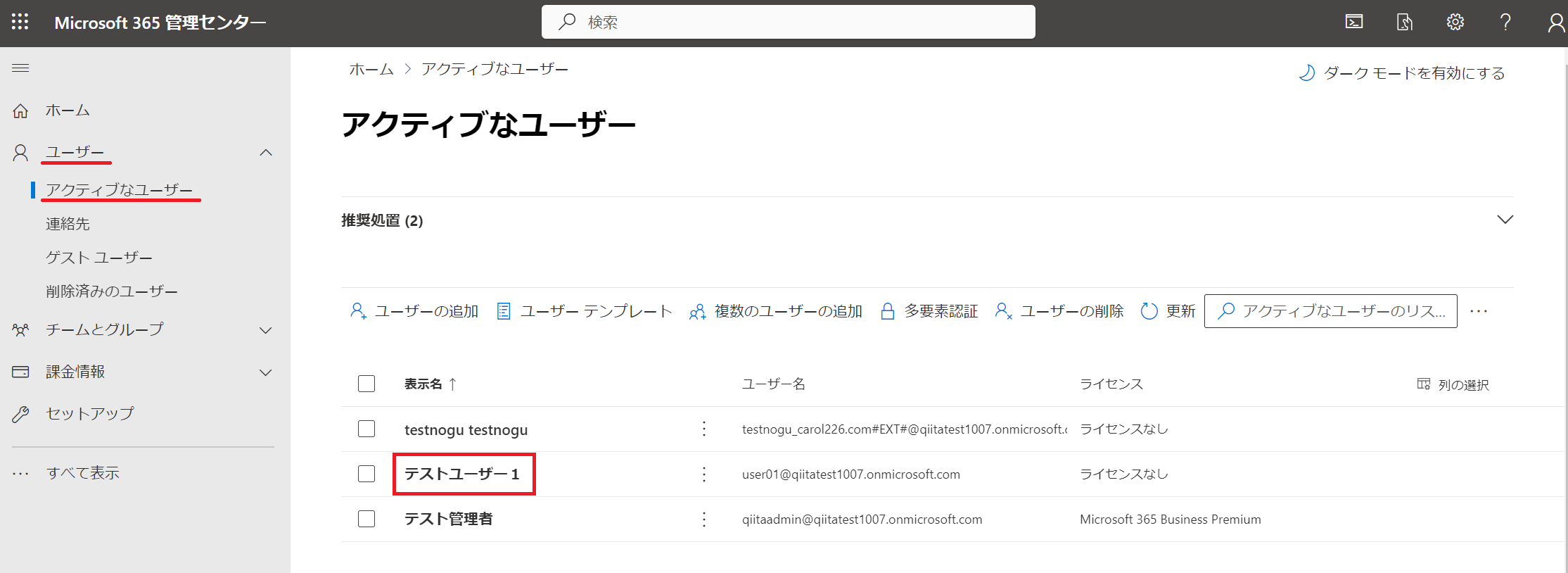The height and width of the screenshot is (573, 1568).
Task: Open the app launcher waffle icon
Action: point(20,23)
